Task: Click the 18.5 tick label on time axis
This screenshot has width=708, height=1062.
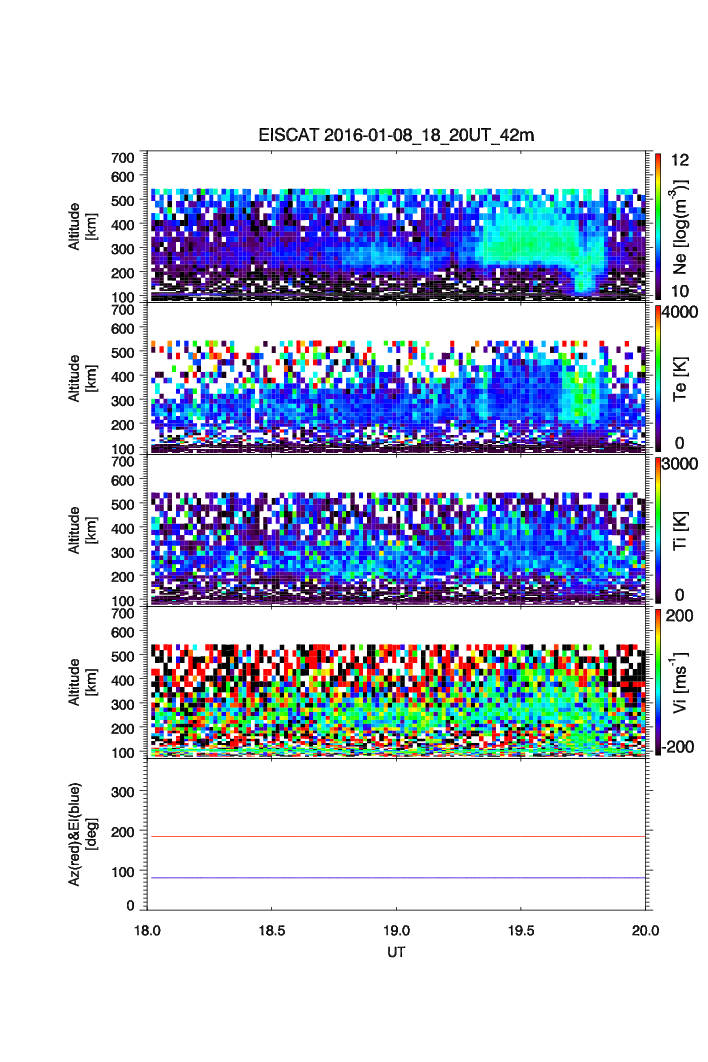Action: coord(273,930)
